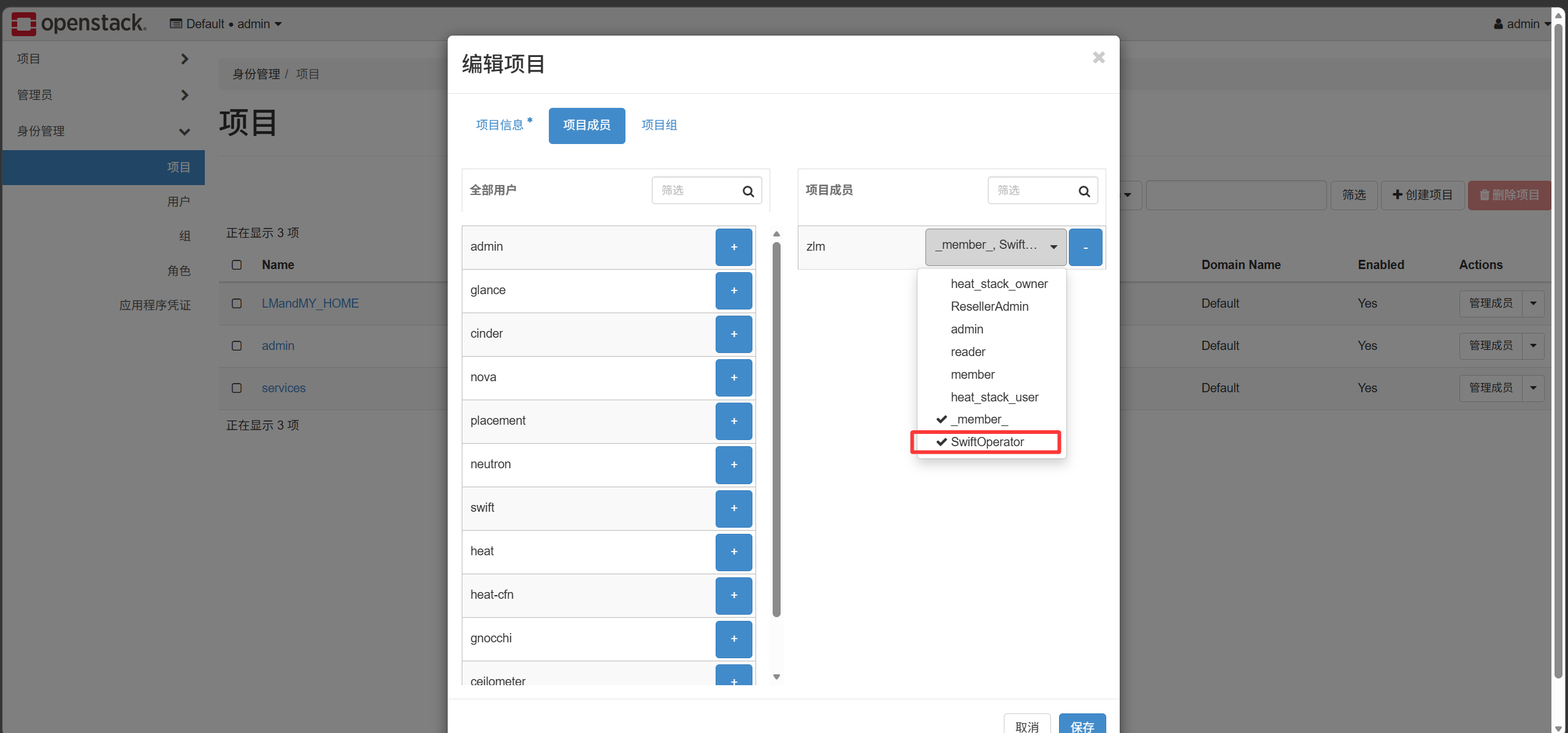
Task: Click the OpenStack logo
Action: [x=78, y=23]
